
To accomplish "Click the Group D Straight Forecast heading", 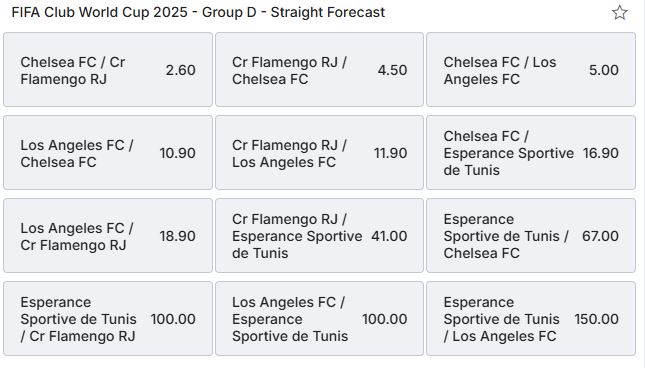I will tap(198, 12).
